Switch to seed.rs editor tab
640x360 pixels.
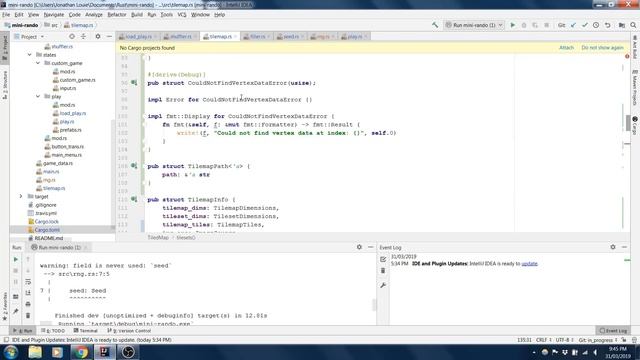pyautogui.click(x=291, y=37)
